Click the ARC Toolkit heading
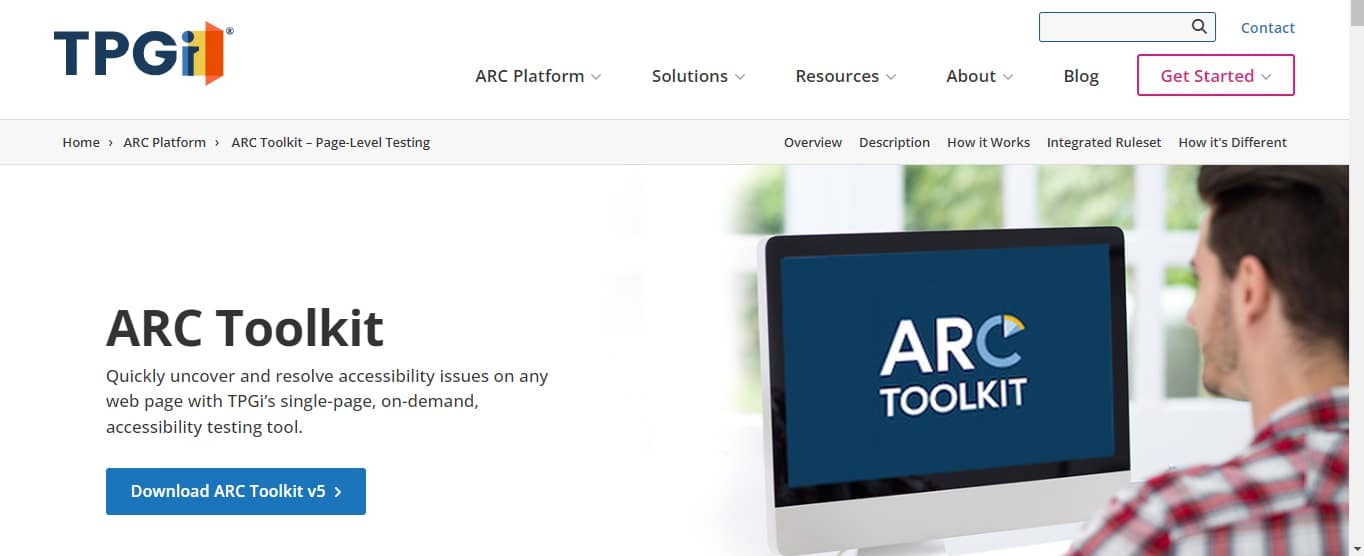The width and height of the screenshot is (1364, 556). 245,327
